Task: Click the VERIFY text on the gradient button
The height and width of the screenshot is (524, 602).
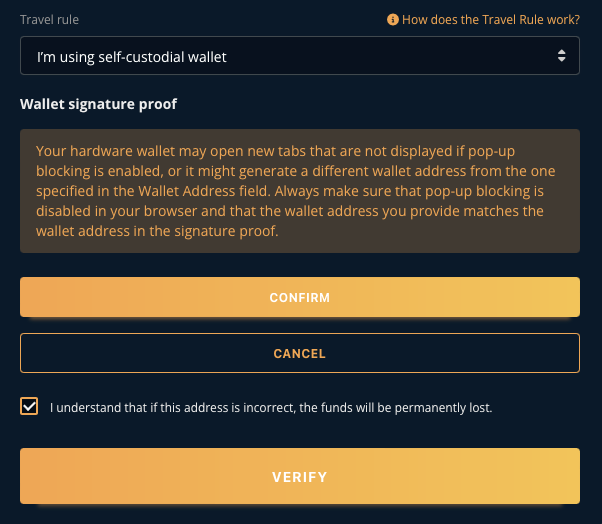Action: 299,477
